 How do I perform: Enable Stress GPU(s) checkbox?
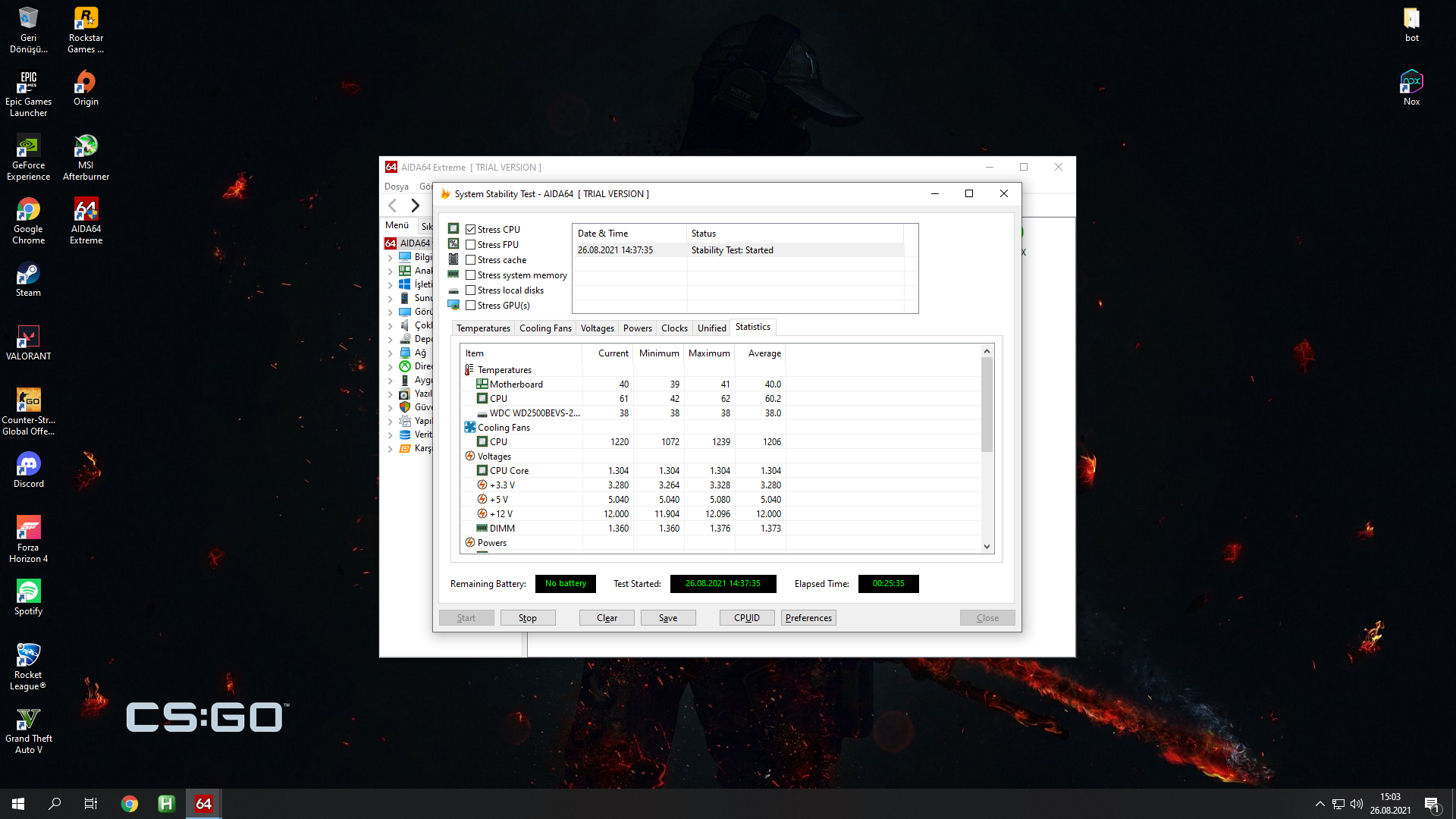[471, 306]
